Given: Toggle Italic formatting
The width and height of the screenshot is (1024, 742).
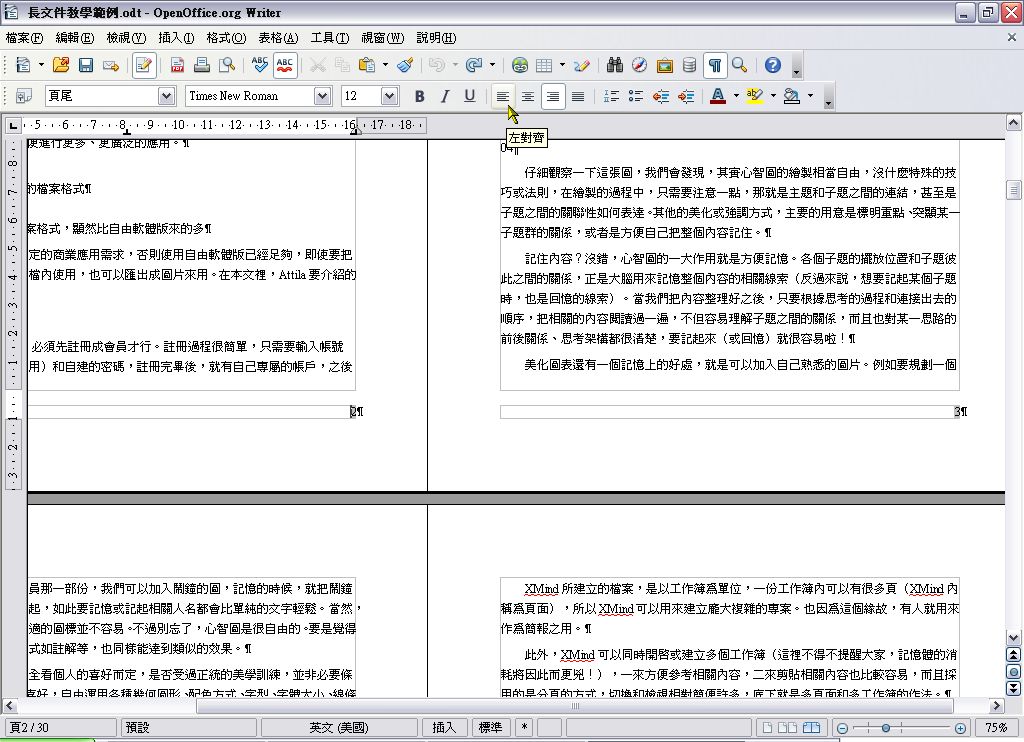Looking at the screenshot, I should click(444, 96).
